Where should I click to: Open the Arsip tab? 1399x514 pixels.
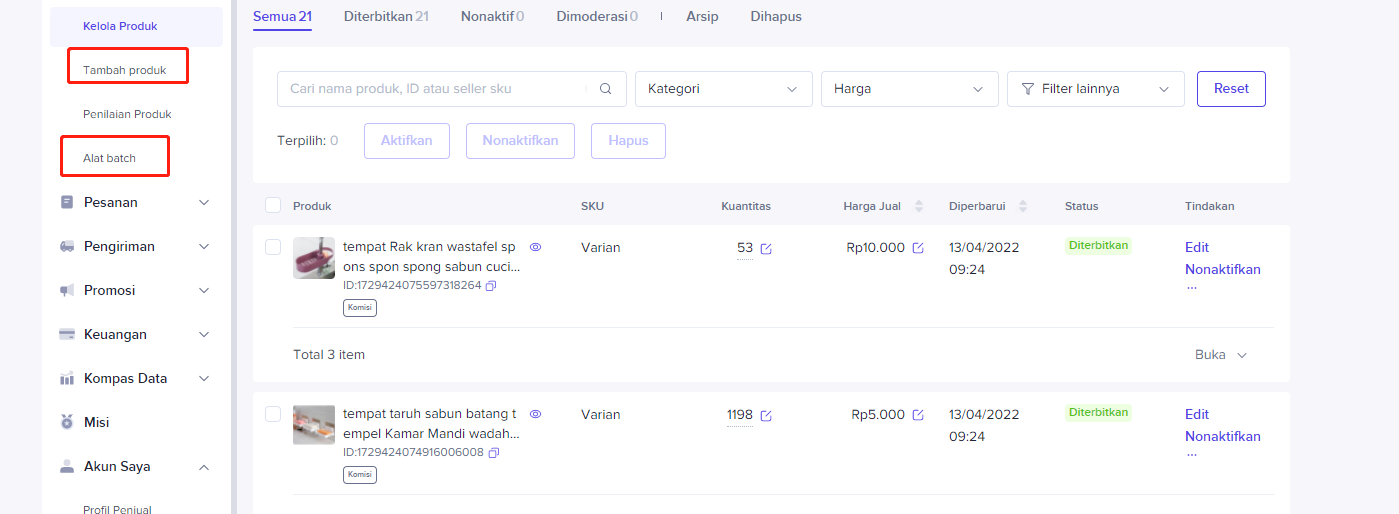(x=702, y=17)
